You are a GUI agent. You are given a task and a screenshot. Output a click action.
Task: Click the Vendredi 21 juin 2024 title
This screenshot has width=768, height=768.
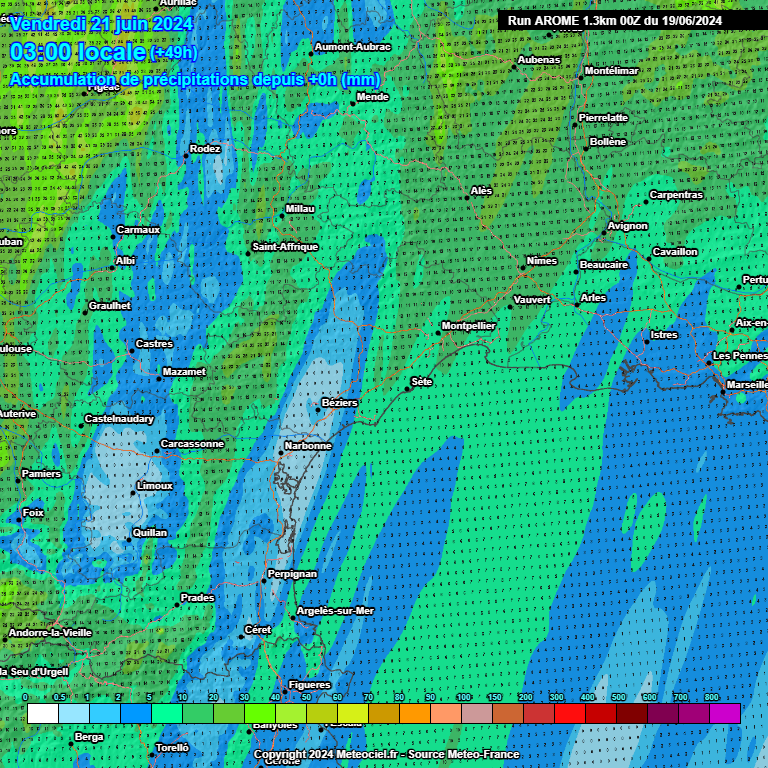(x=102, y=24)
